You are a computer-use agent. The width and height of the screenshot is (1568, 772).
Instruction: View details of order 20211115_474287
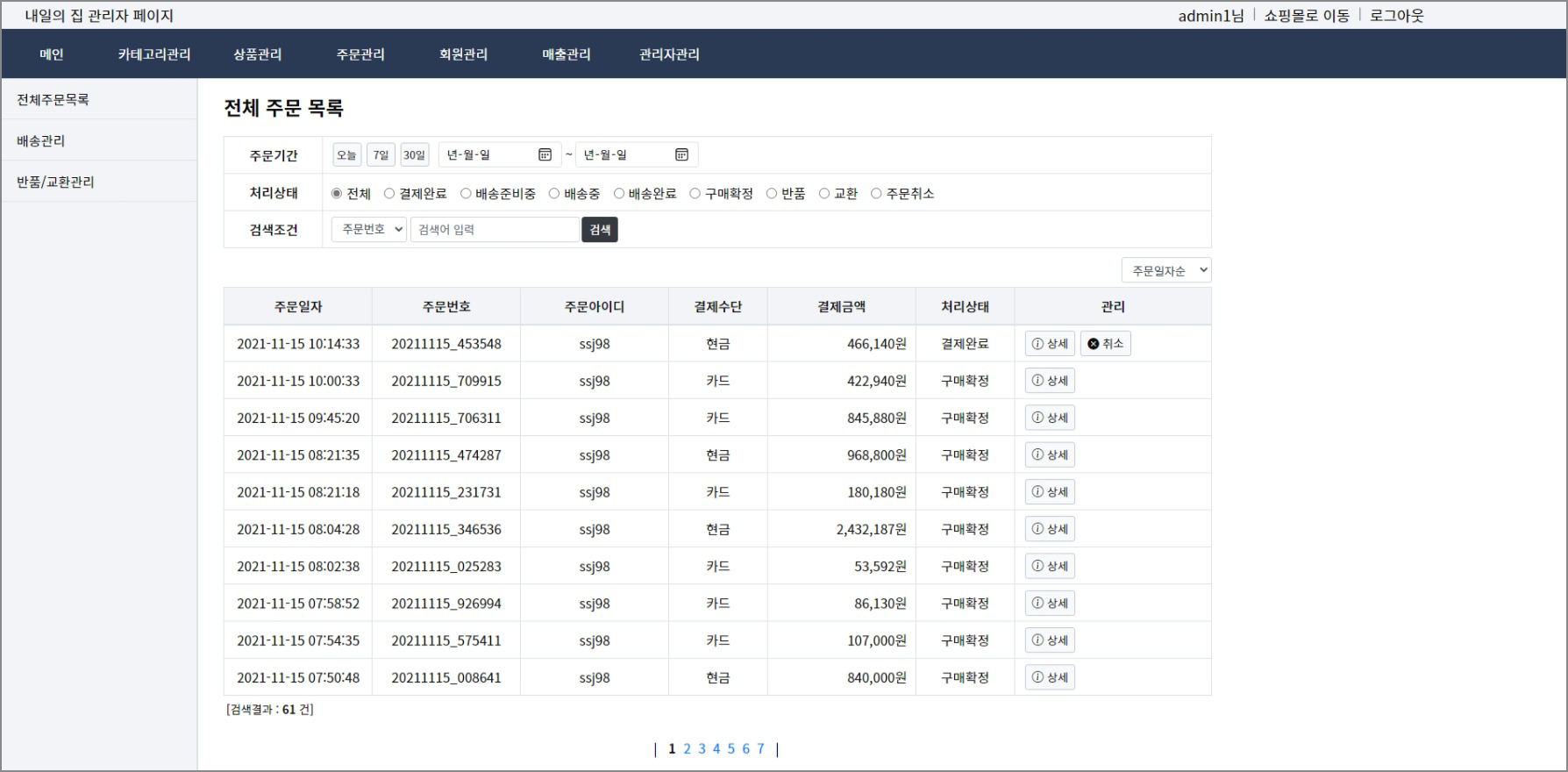[1050, 454]
